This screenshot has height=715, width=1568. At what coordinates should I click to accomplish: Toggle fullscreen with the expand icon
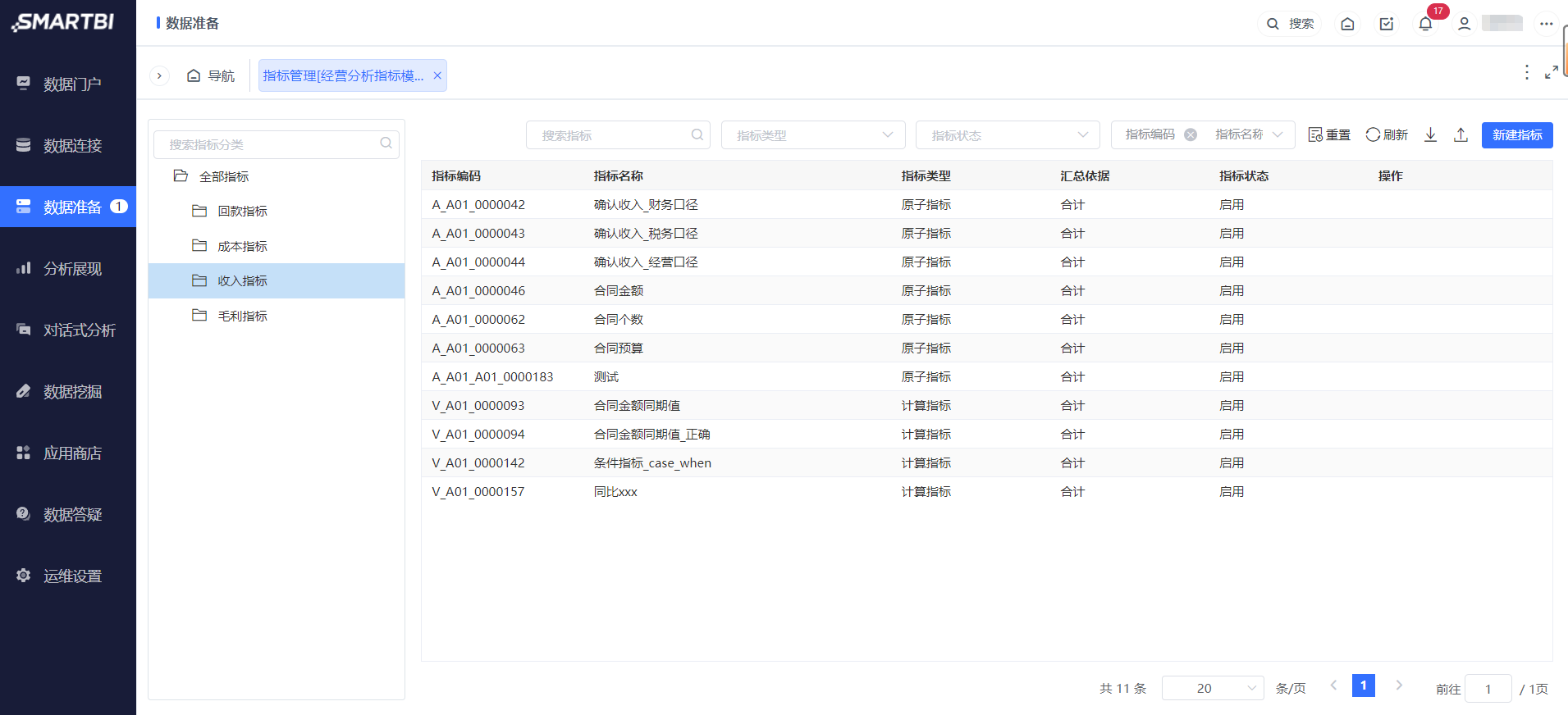(x=1551, y=72)
